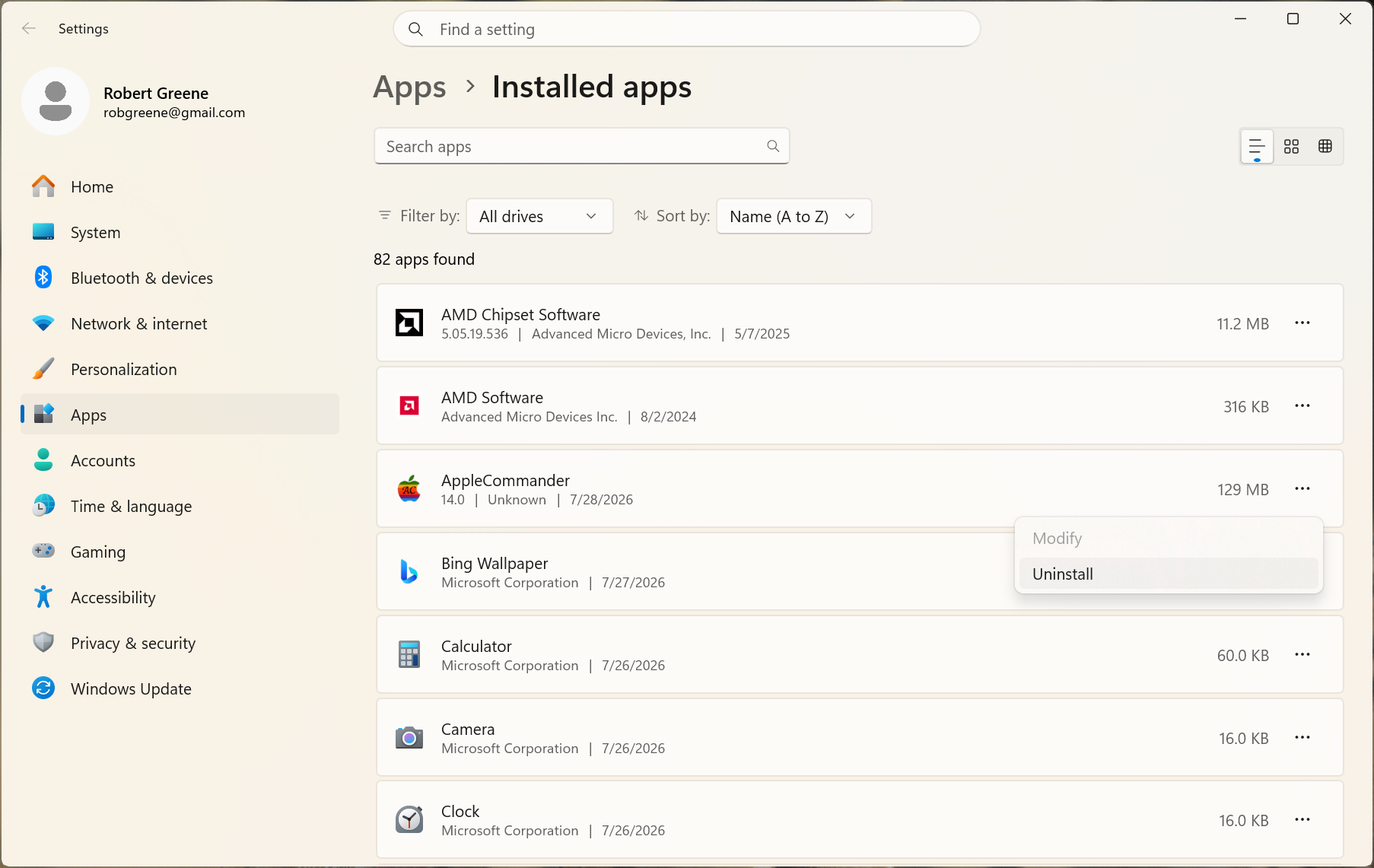This screenshot has height=868, width=1374.
Task: Click the user profile avatar
Action: (56, 101)
